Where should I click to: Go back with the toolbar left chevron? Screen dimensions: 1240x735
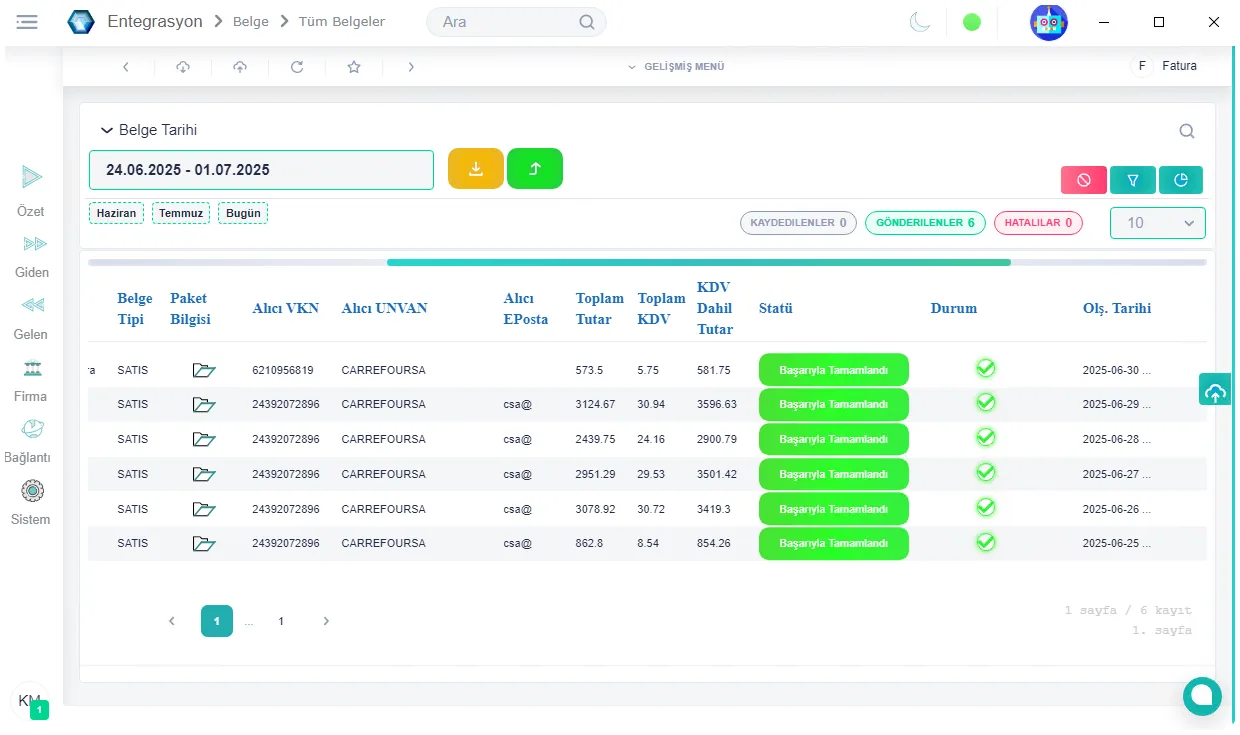(126, 67)
